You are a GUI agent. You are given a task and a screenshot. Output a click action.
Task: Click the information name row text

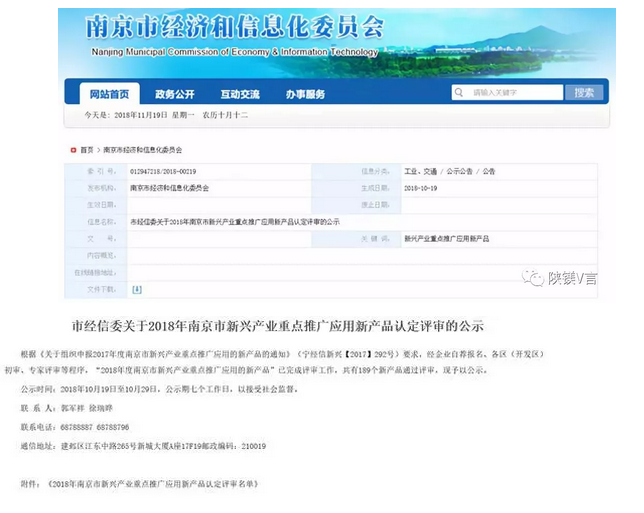click(235, 222)
